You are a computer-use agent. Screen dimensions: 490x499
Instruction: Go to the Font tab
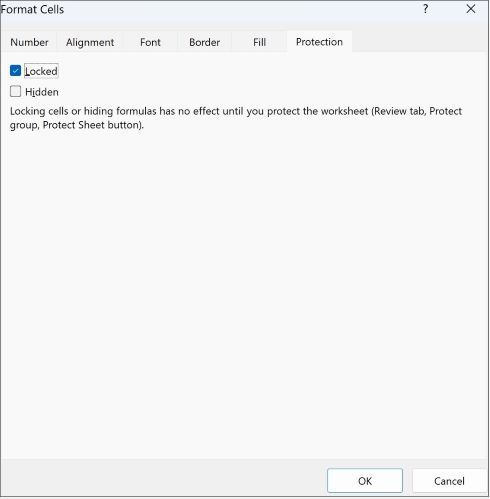point(150,42)
